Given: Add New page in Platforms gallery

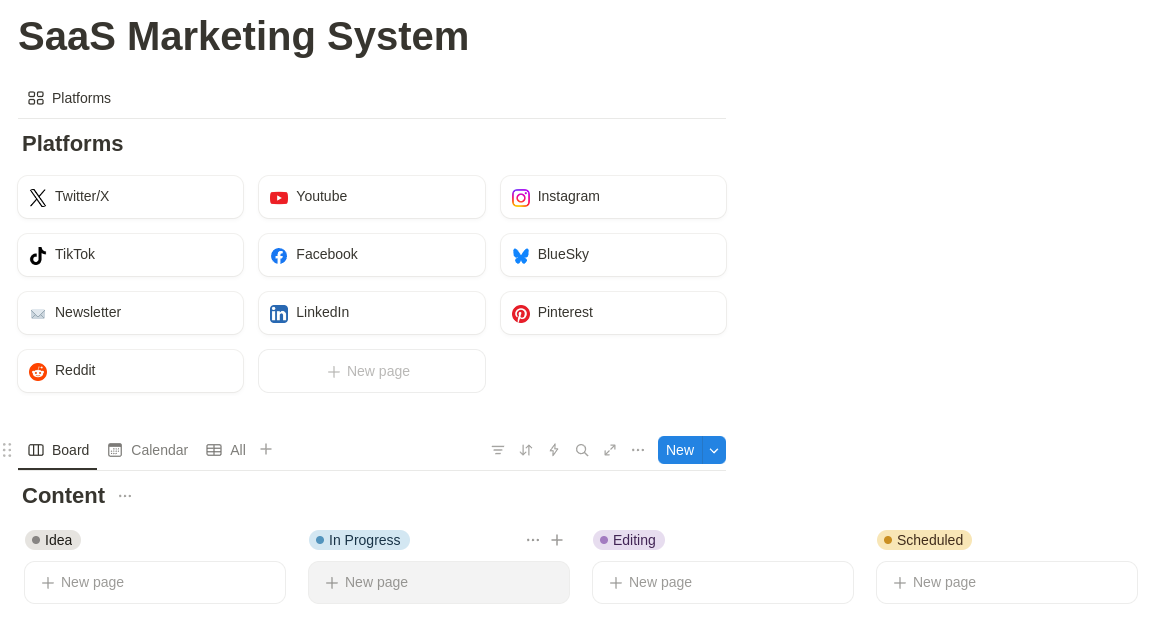Looking at the screenshot, I should point(371,371).
